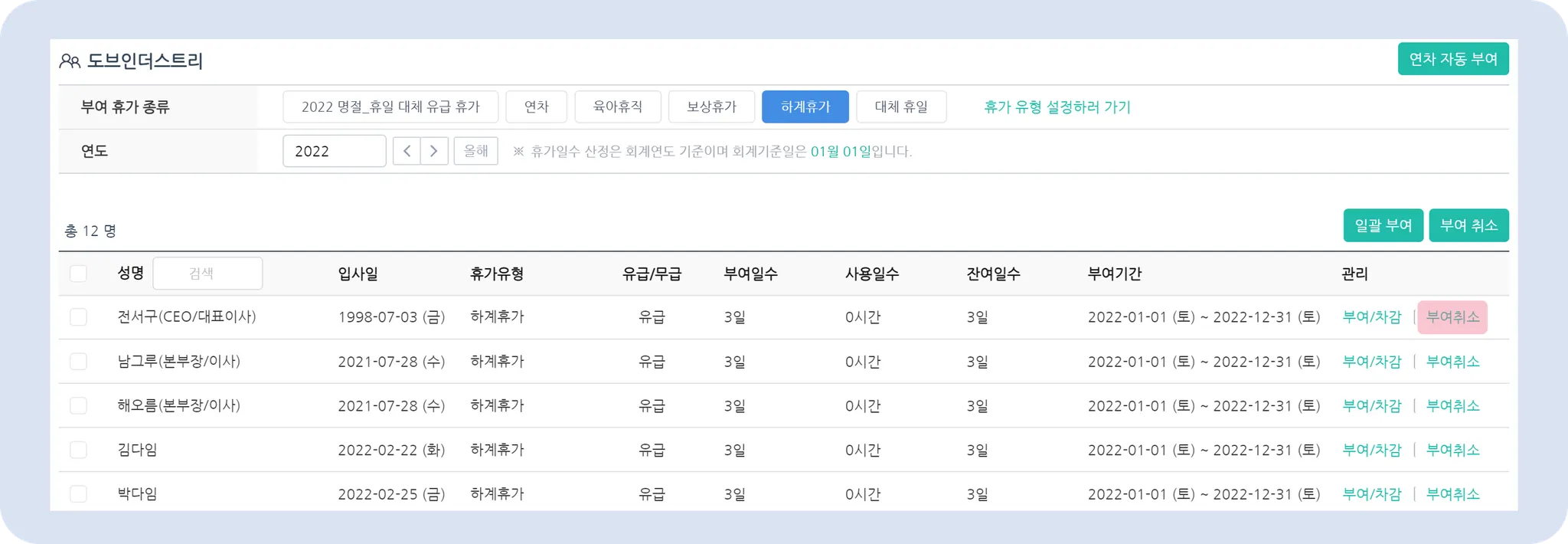Click the 부여 취소 button above table
This screenshot has height=544, width=1568.
coord(1468,225)
